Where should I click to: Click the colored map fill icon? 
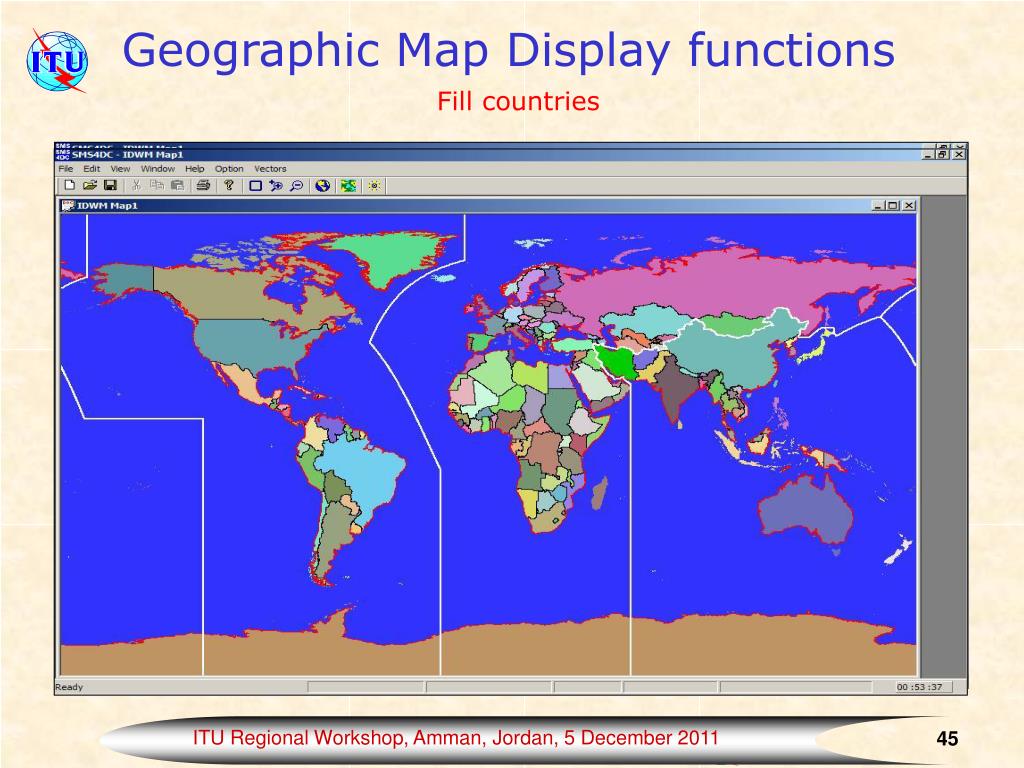coord(348,185)
